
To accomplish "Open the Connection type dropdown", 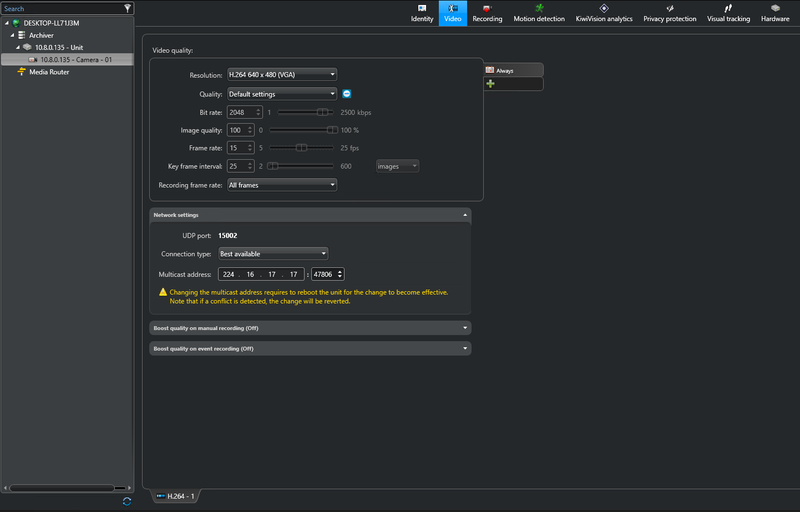I will pos(273,253).
